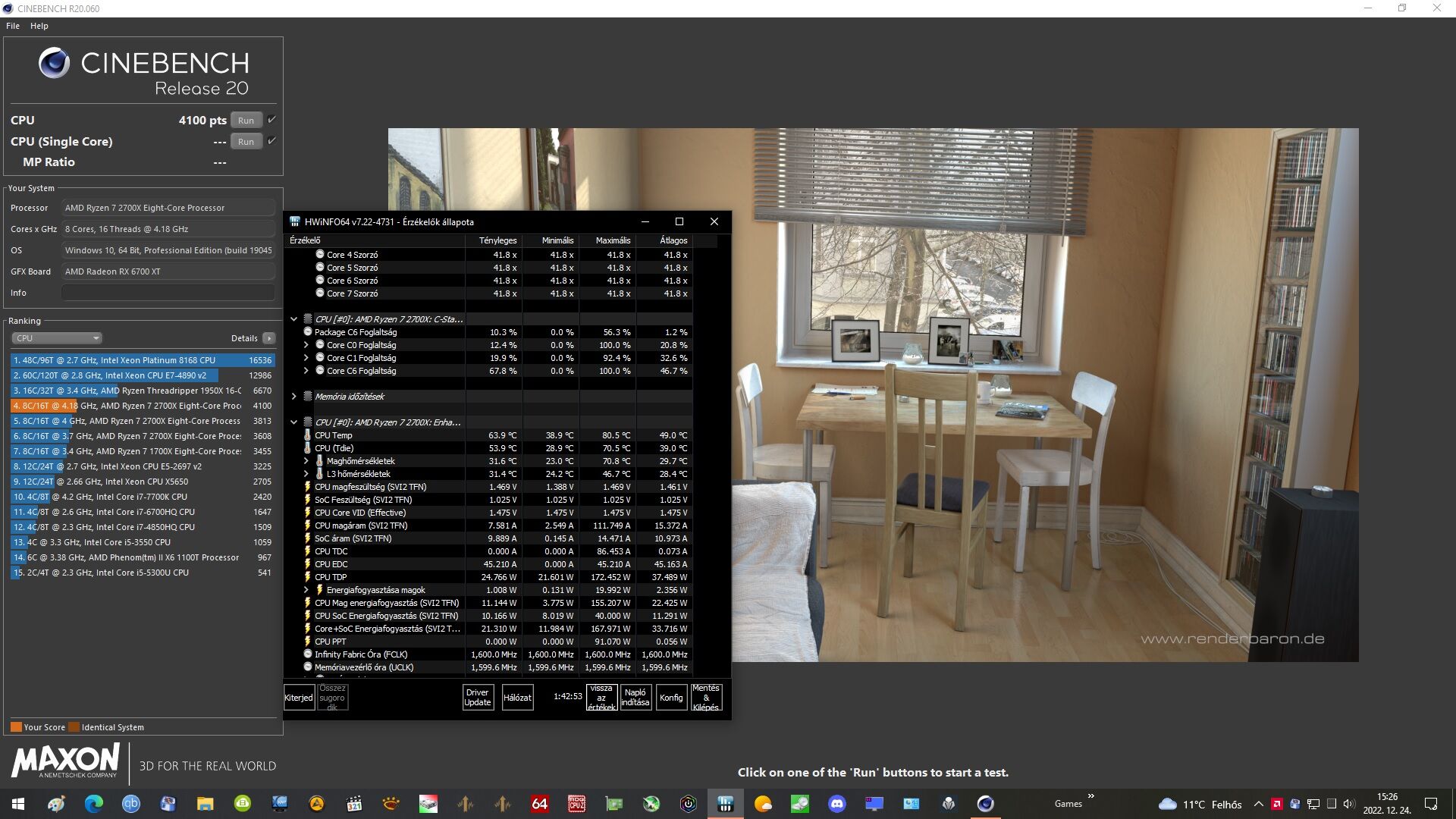This screenshot has height=819, width=1456.
Task: Collapse the CPU C-State sensor group in HWiNFO
Action: pyautogui.click(x=293, y=319)
